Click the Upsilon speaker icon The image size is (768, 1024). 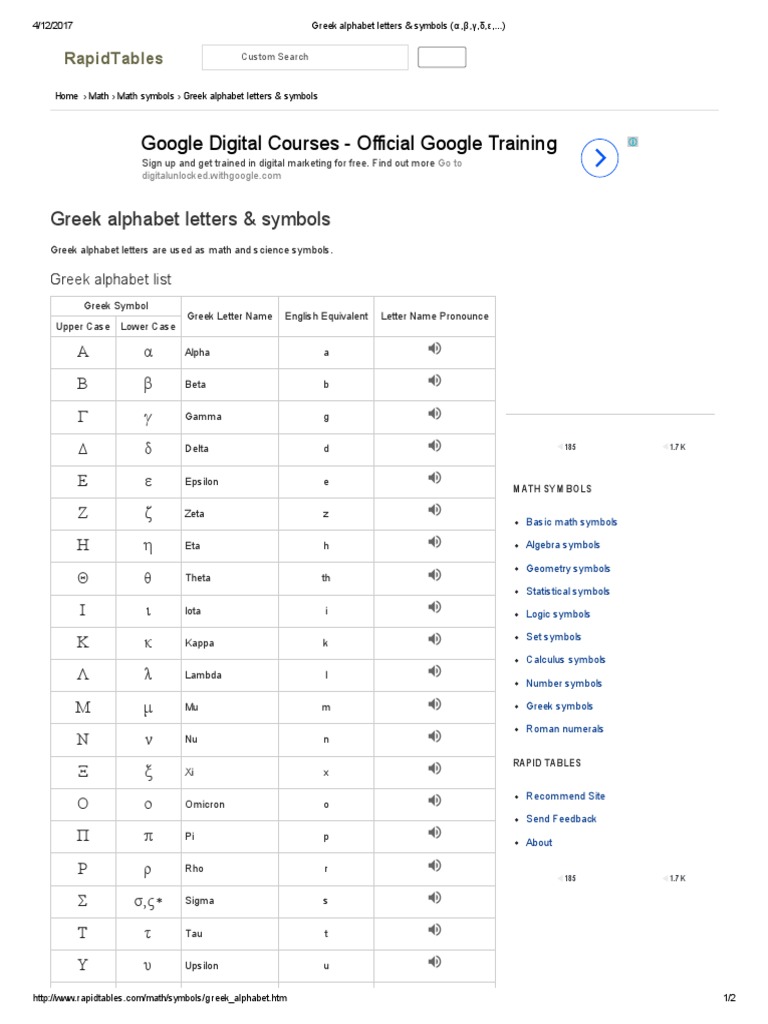point(434,962)
